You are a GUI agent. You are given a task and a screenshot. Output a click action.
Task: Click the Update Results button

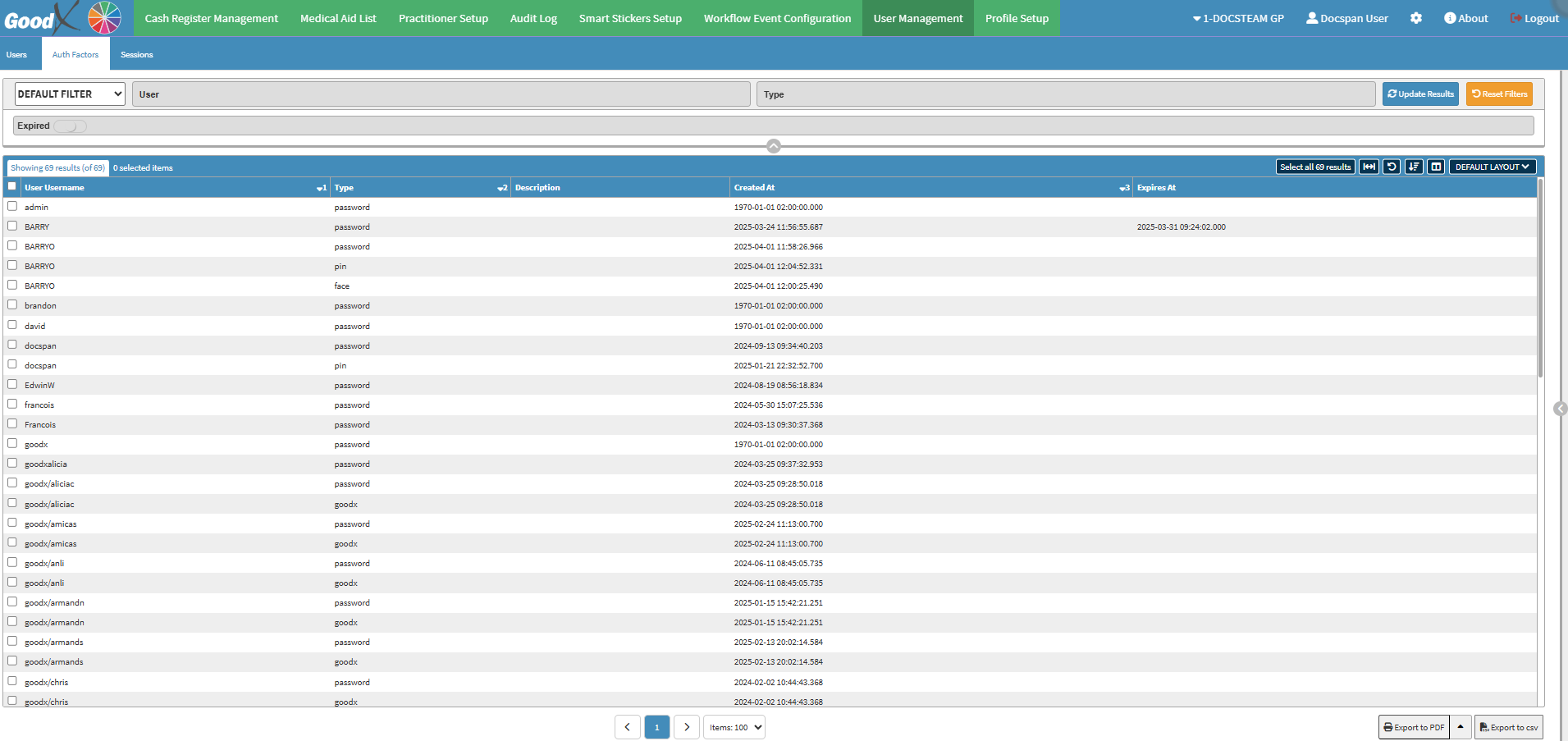coord(1420,94)
